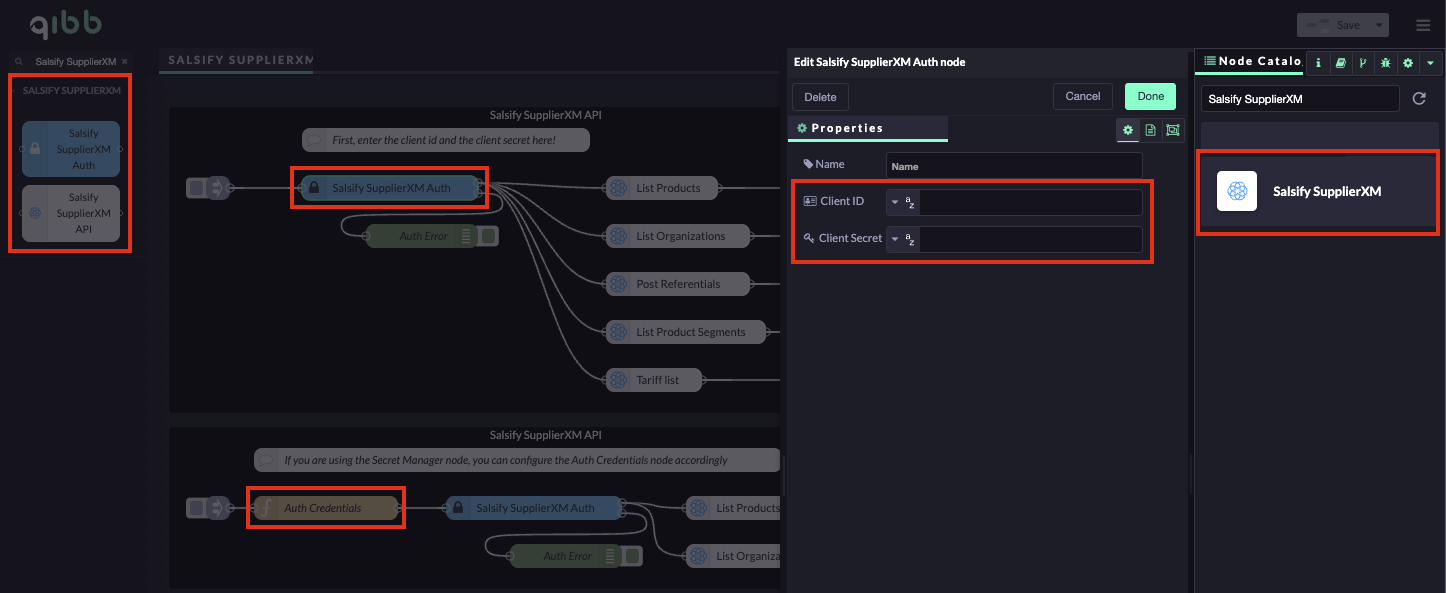Show the node appearance settings icon
1446x593 pixels.
1172,130
